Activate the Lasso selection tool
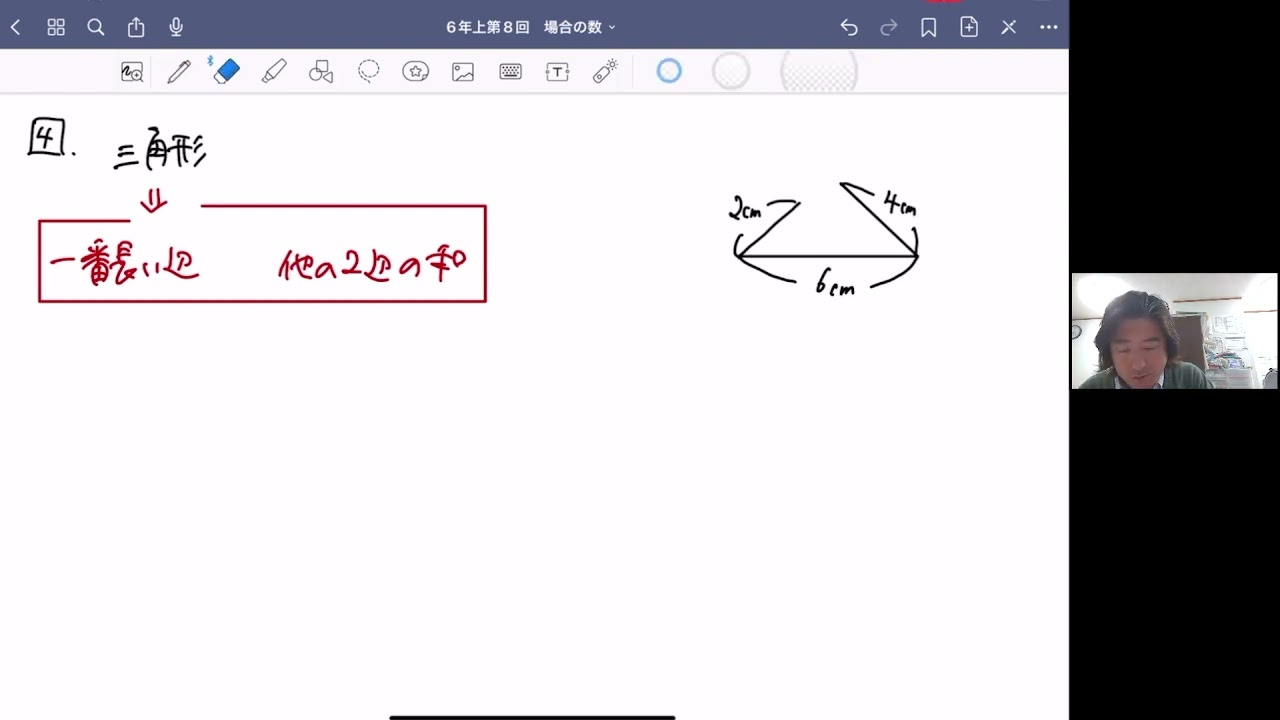The image size is (1280, 720). (368, 71)
